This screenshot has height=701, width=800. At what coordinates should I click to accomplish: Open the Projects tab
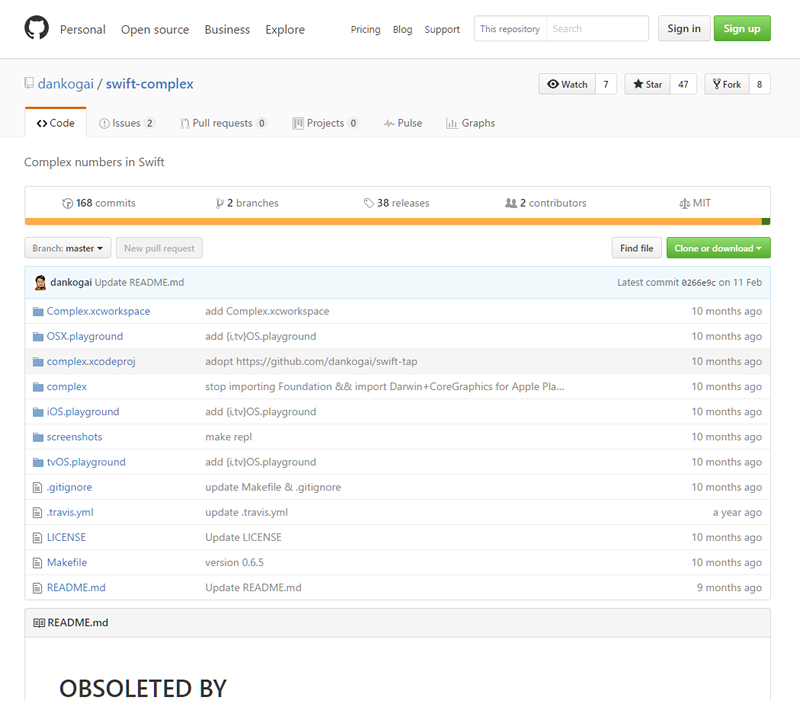(x=326, y=123)
